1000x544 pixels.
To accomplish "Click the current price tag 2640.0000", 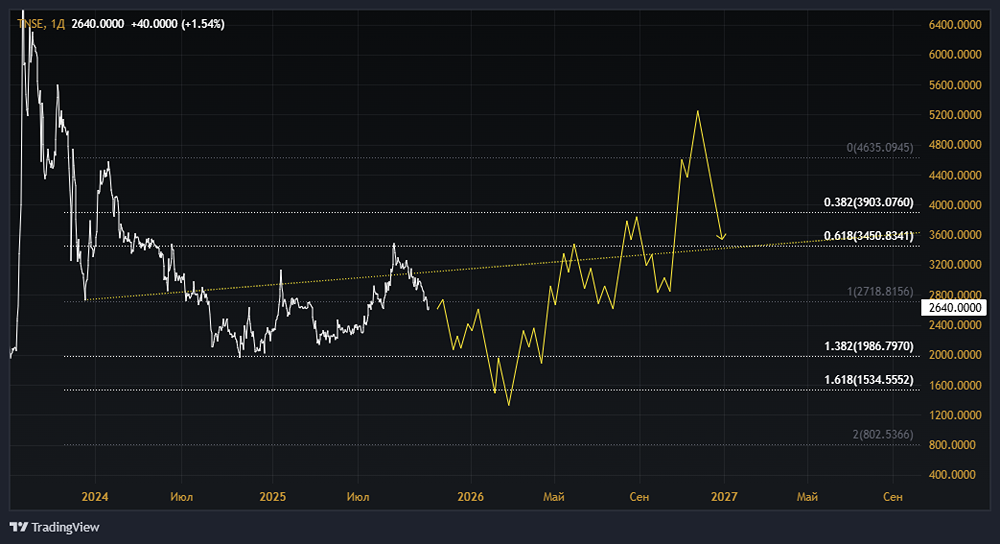I will click(x=955, y=308).
